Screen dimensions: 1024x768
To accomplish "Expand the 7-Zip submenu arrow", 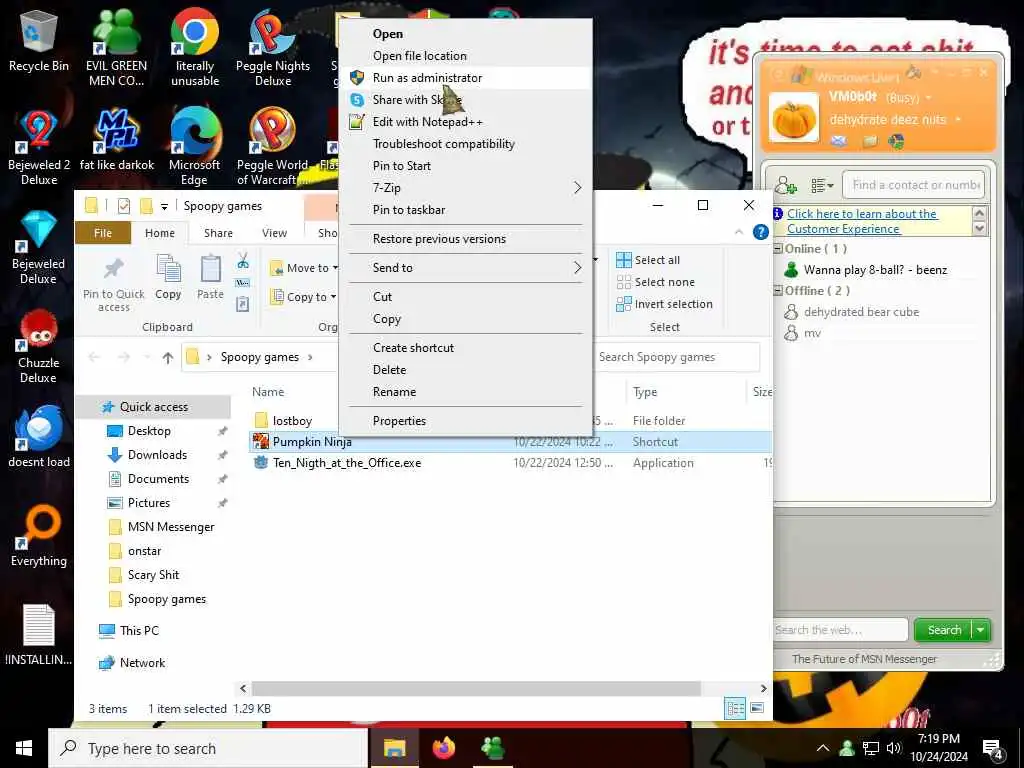I will (x=577, y=188).
